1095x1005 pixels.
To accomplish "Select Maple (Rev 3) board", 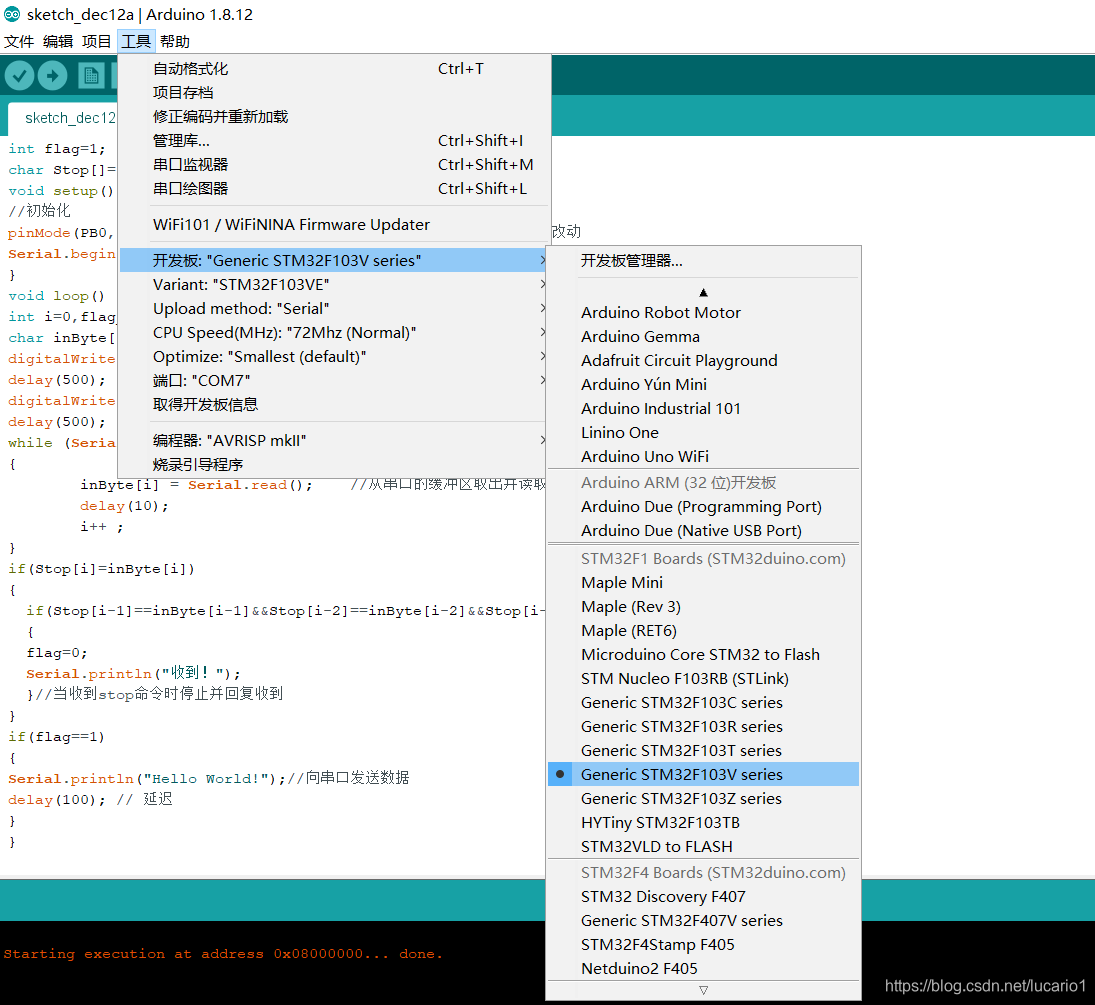I will [x=703, y=606].
